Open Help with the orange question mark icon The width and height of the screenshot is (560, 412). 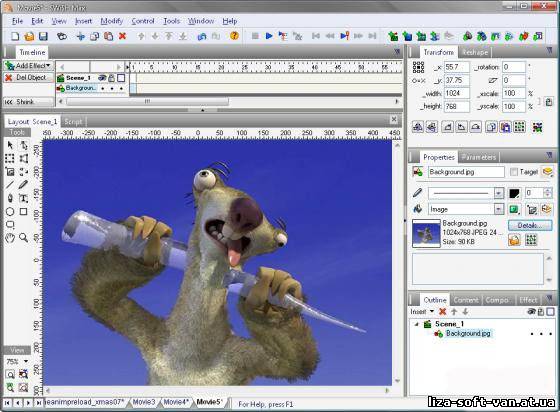click(234, 36)
